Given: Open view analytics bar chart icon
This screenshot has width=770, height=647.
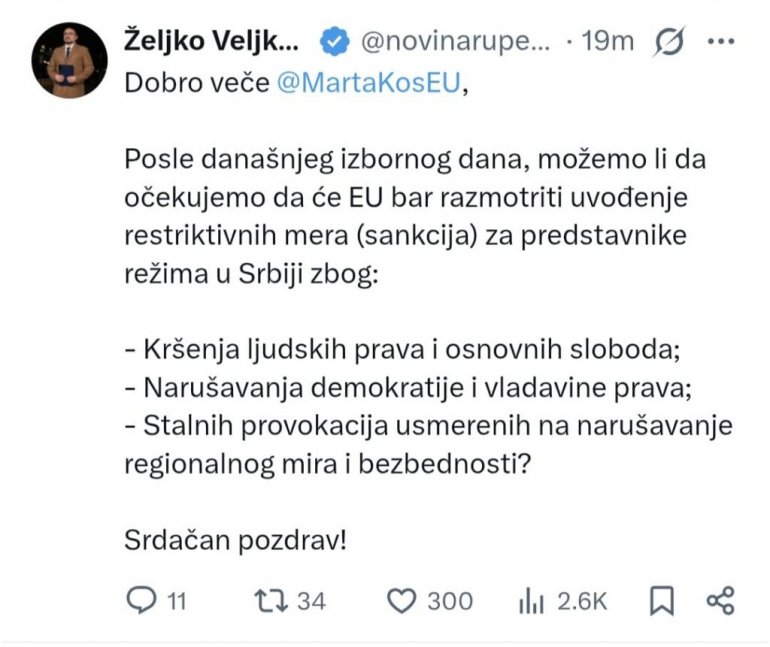Looking at the screenshot, I should 530,600.
